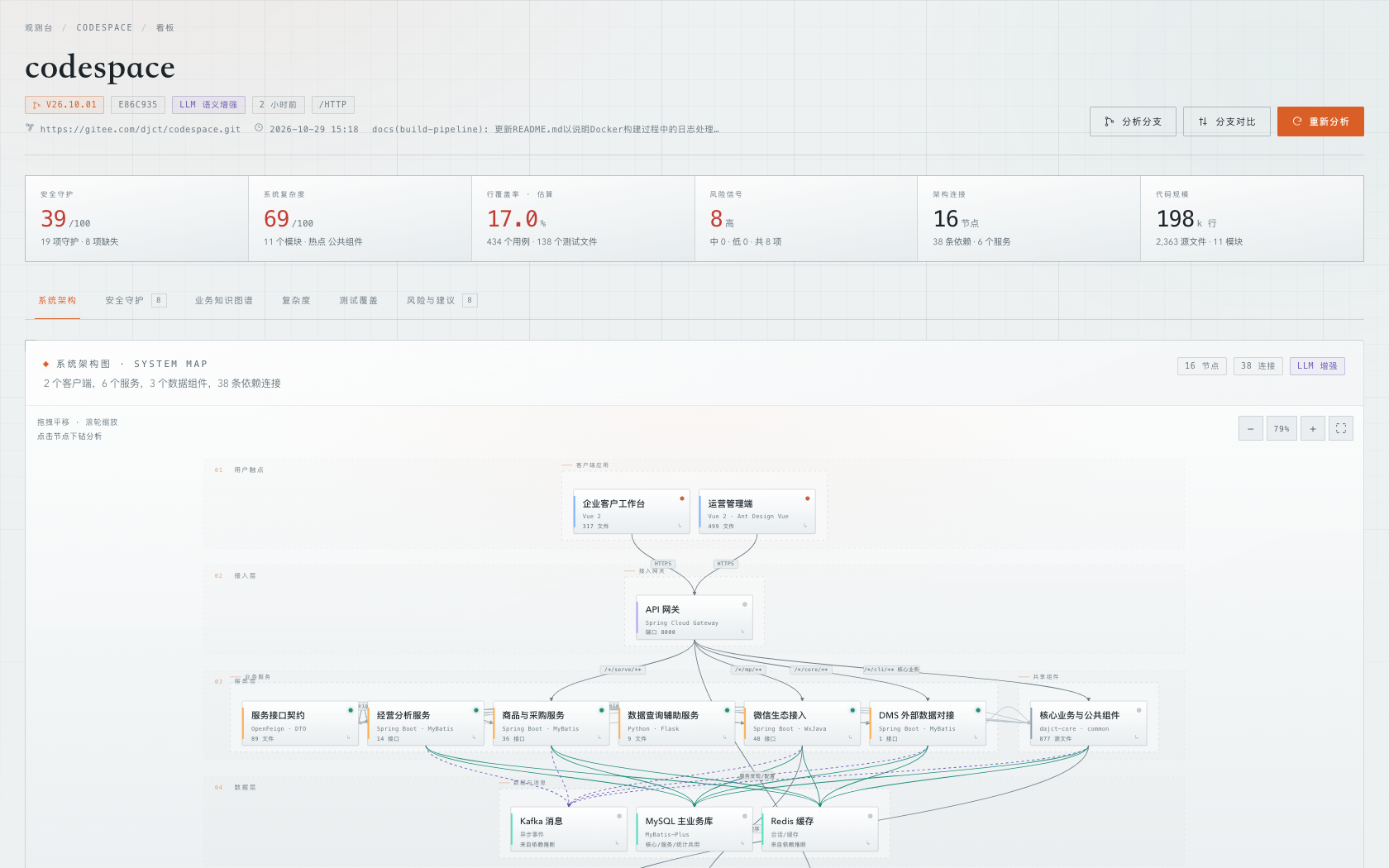Click the zoom in plus button
The height and width of the screenshot is (868, 1389).
[1313, 428]
